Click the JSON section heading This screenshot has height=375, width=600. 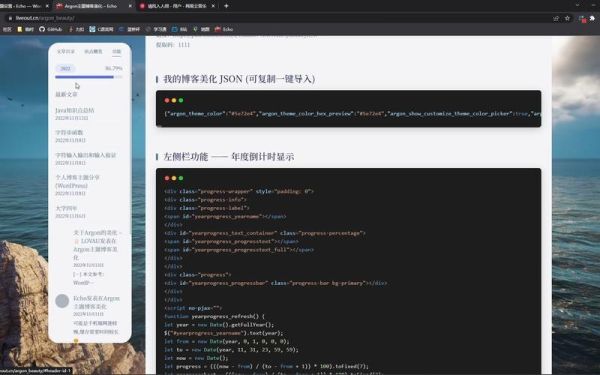coord(239,79)
